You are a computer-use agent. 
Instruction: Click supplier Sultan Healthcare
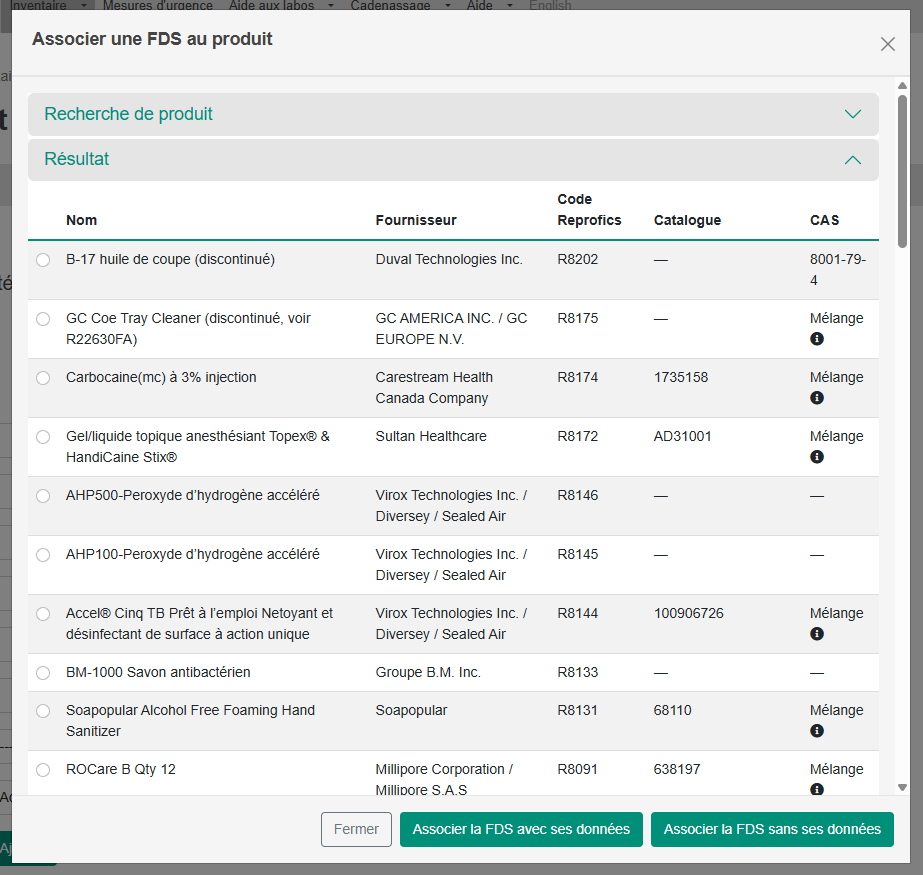(431, 436)
